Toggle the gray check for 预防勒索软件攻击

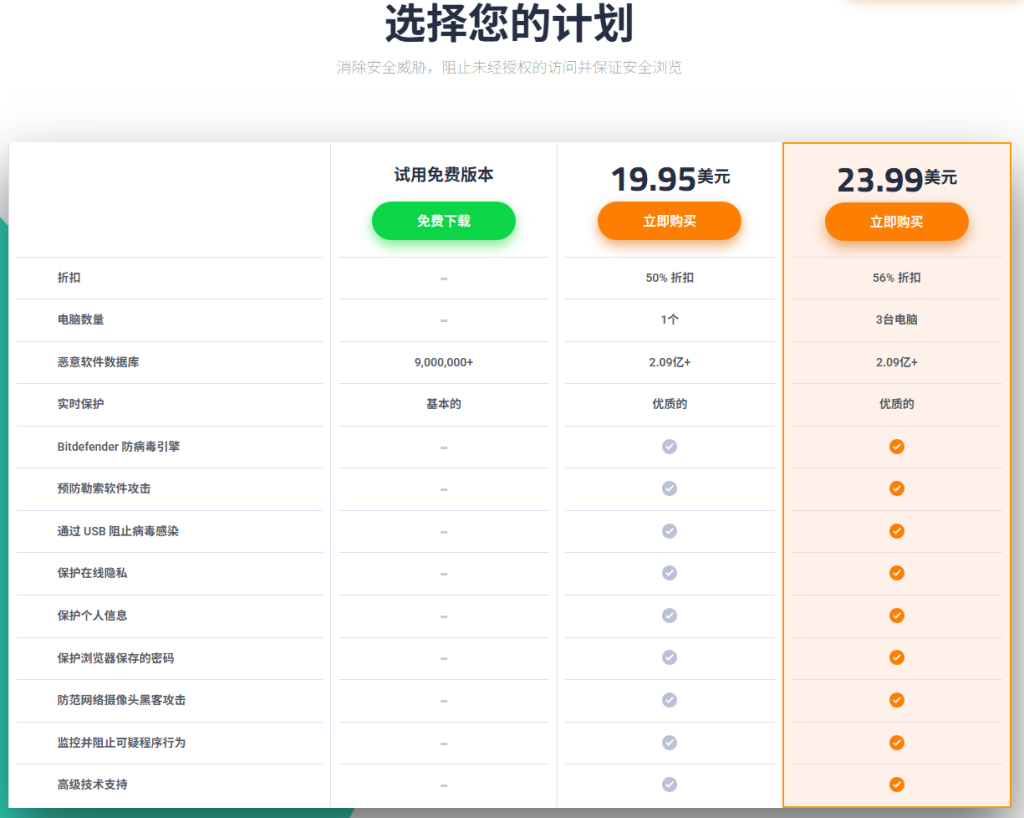(668, 488)
